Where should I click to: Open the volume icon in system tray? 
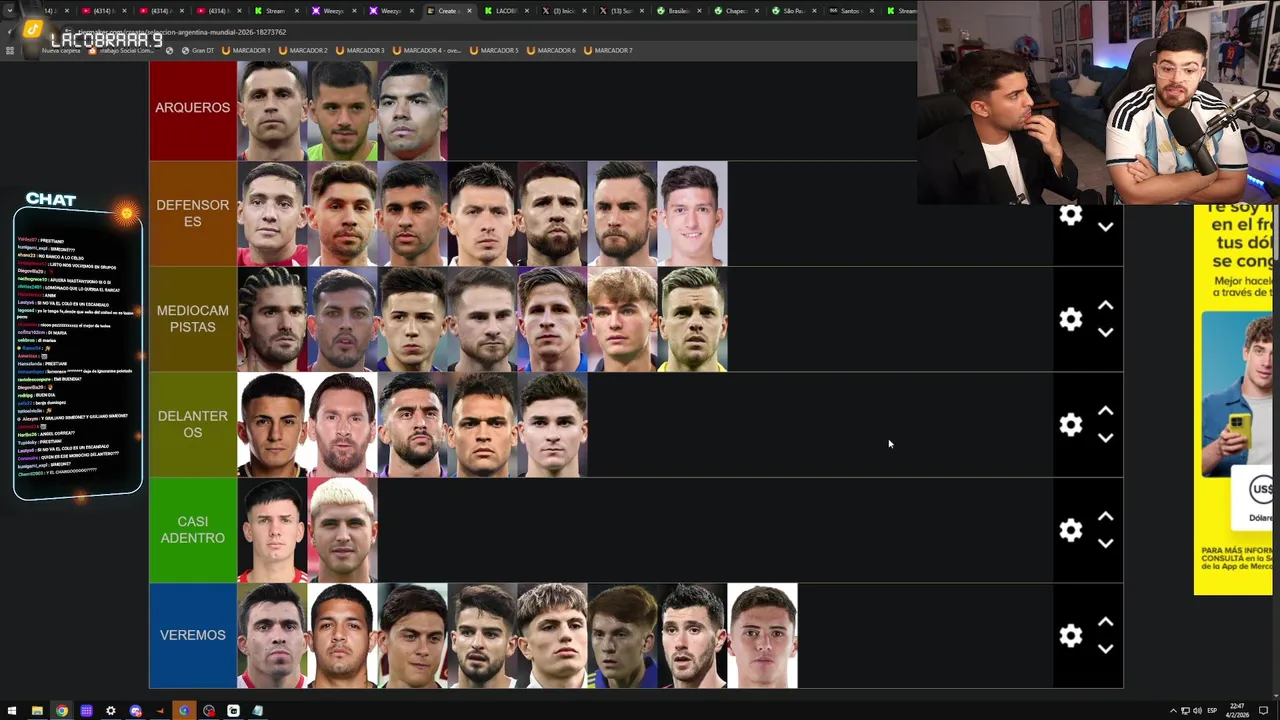1197,711
